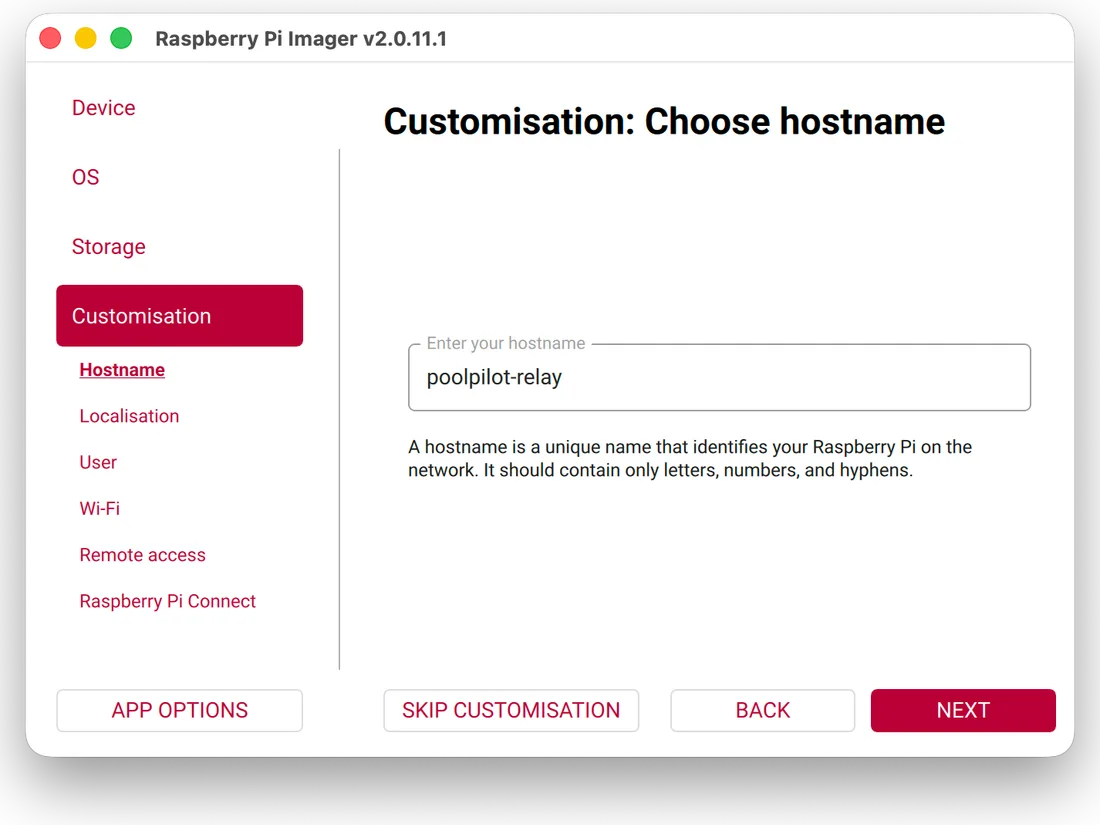Close the Raspberry Pi Imager window
Screen dimensions: 1100x825
(51, 38)
